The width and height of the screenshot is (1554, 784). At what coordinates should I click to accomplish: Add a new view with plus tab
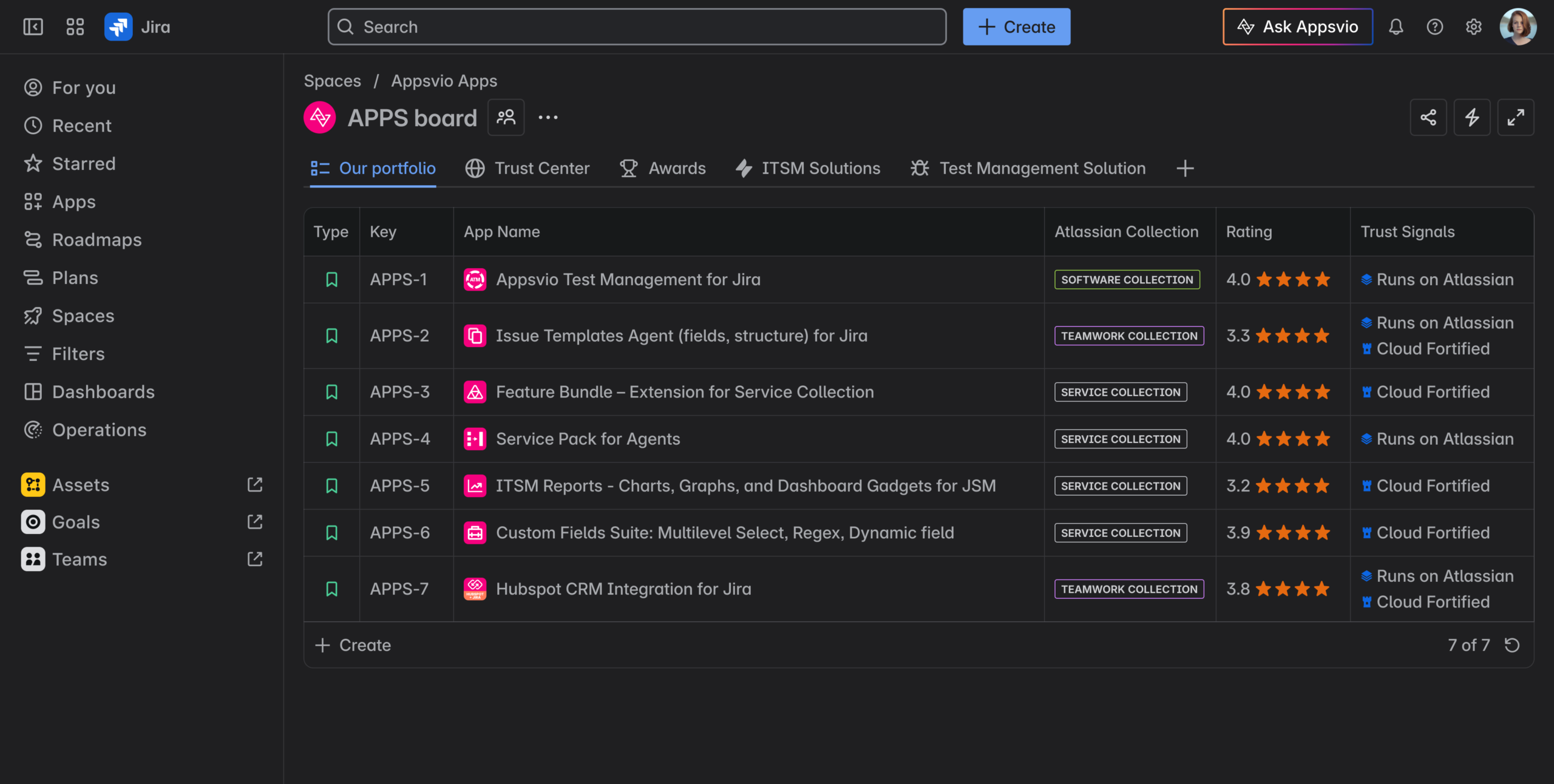coord(1184,168)
